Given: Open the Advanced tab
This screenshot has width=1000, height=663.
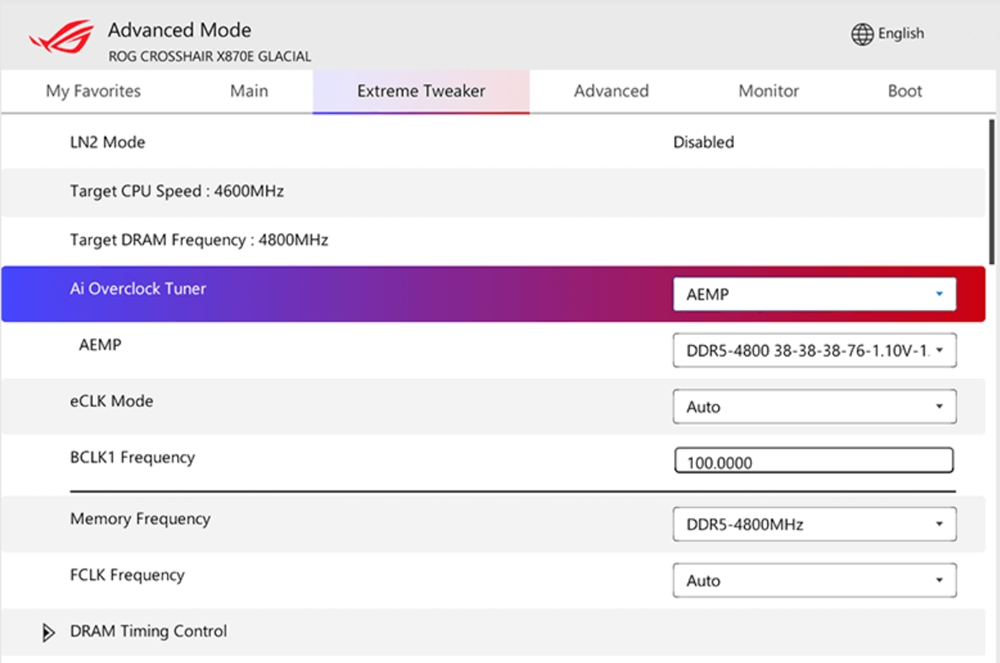Looking at the screenshot, I should pyautogui.click(x=611, y=91).
